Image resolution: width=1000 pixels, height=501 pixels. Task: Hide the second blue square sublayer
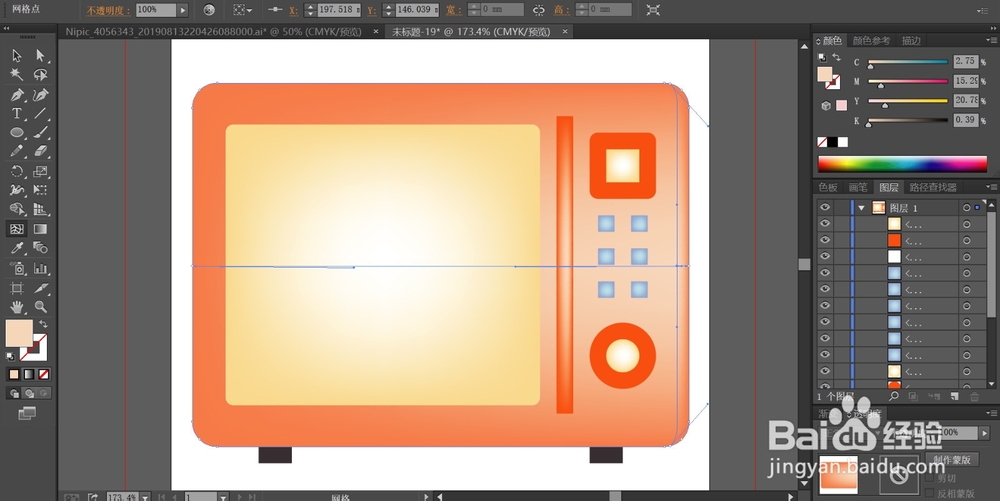[825, 289]
